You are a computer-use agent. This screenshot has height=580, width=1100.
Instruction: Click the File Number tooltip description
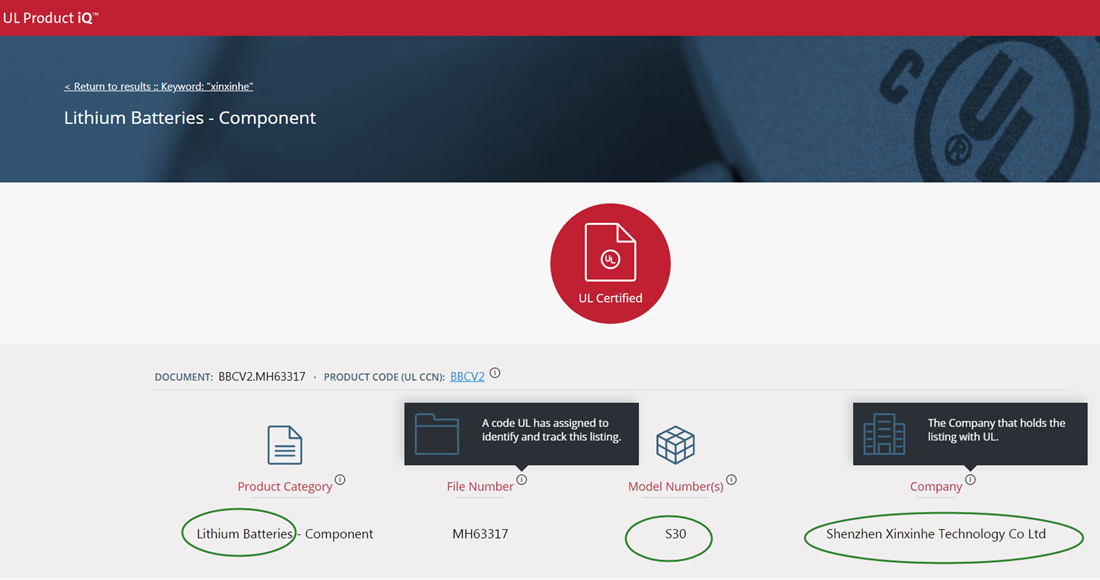551,430
